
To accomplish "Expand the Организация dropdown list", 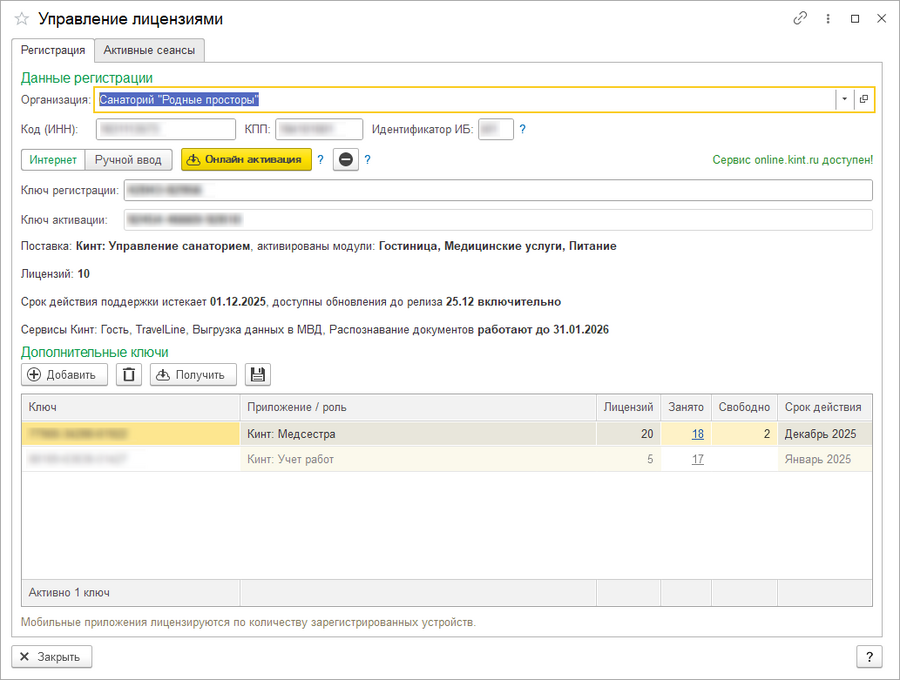I will click(844, 99).
